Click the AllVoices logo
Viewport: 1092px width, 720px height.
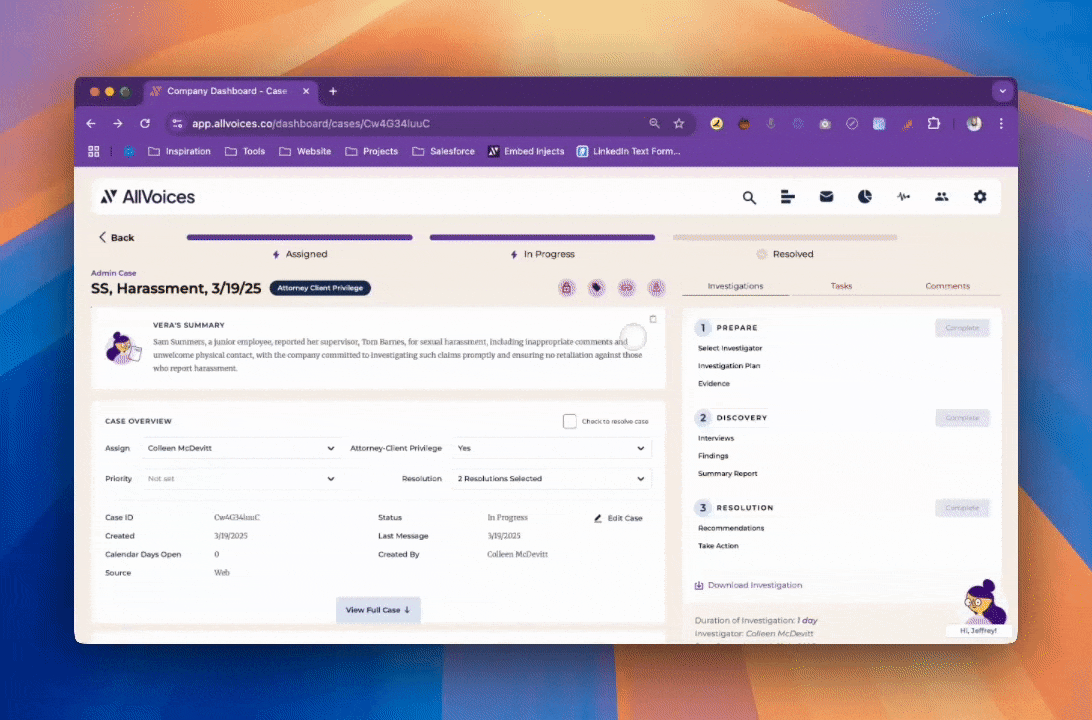148,197
